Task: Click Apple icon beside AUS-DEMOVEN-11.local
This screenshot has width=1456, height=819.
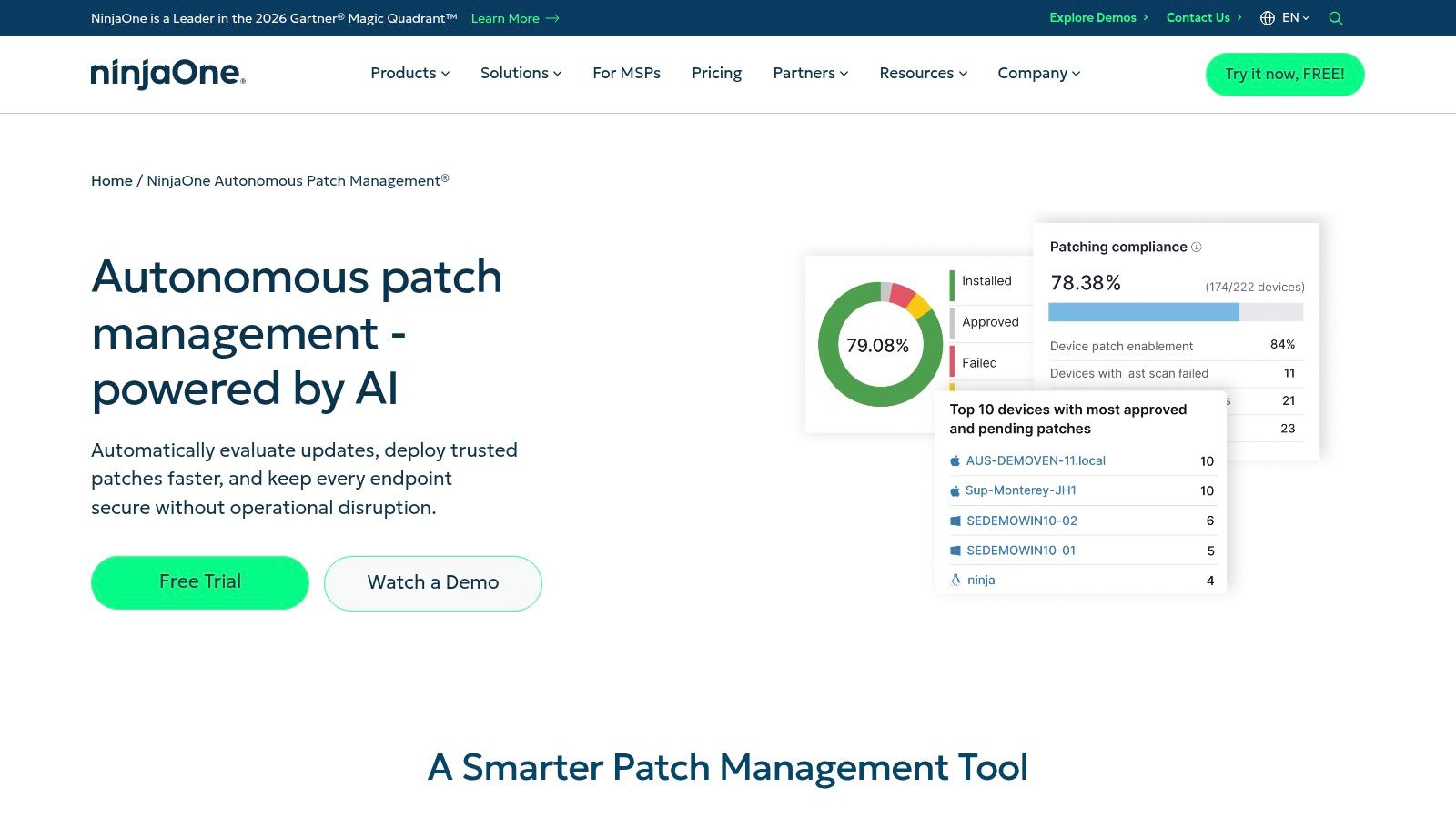Action: 955,460
